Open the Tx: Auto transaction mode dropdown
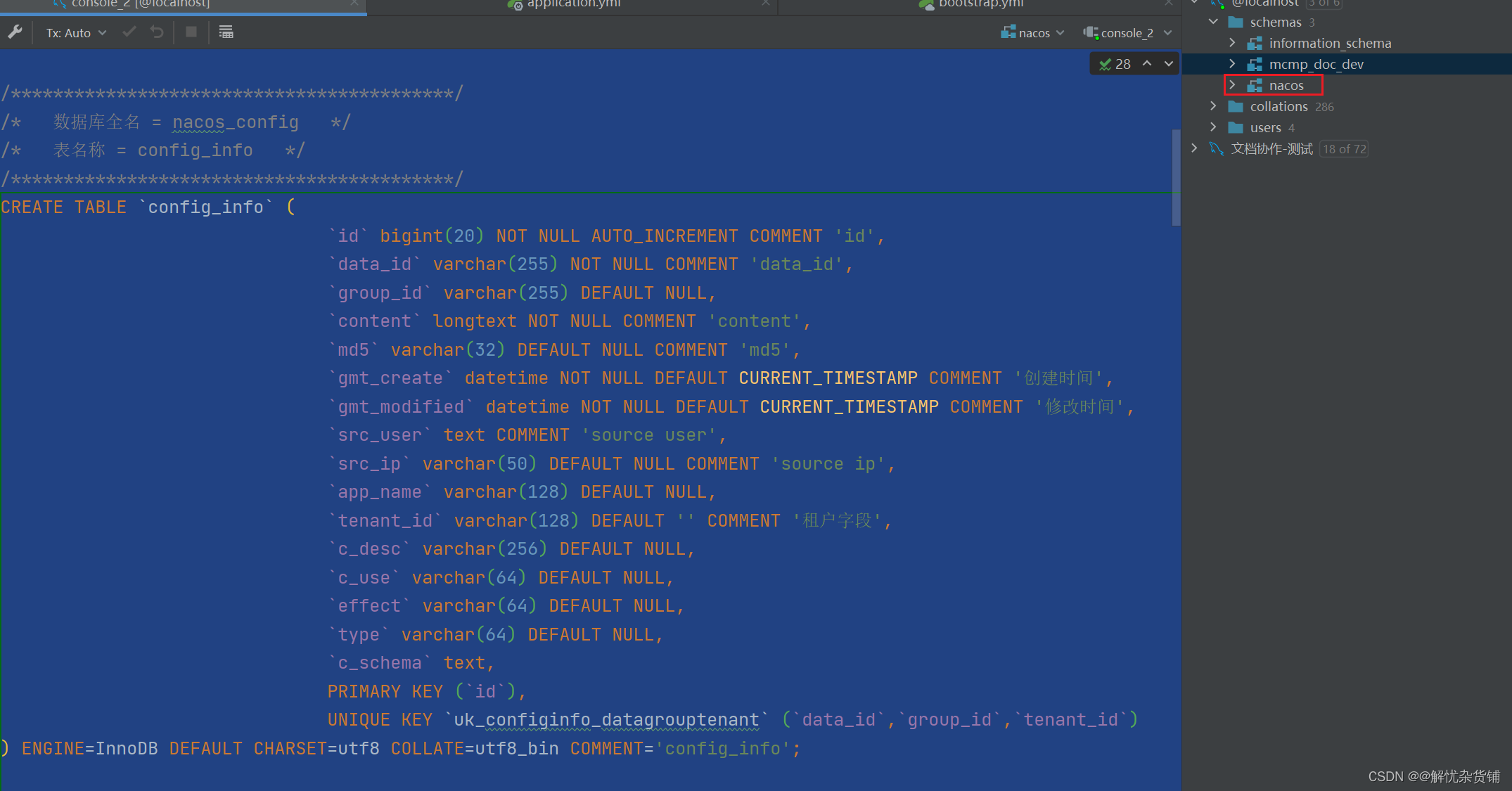This screenshot has height=791, width=1512. click(x=74, y=32)
